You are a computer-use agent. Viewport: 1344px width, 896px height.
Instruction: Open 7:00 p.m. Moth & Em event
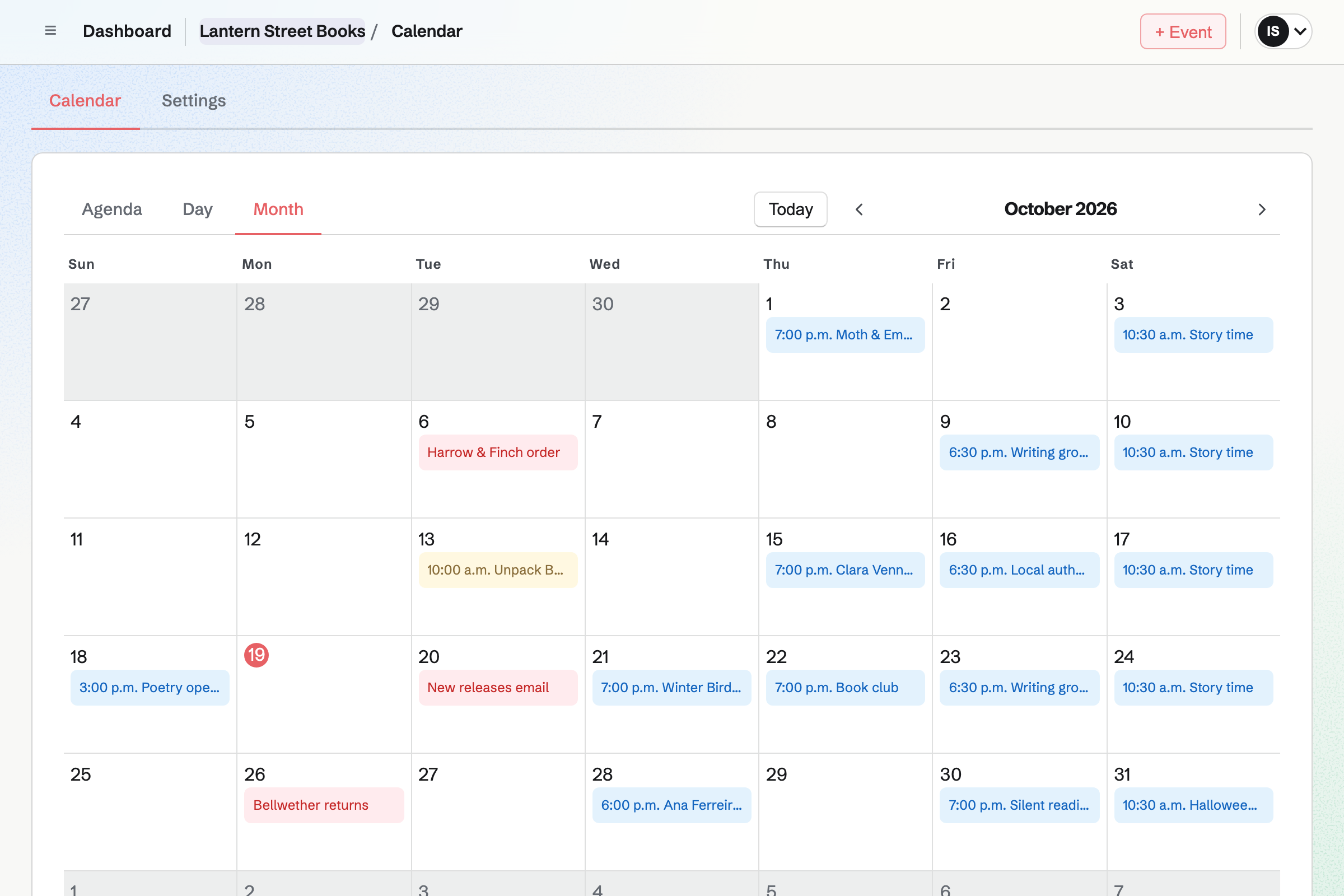[x=845, y=335]
